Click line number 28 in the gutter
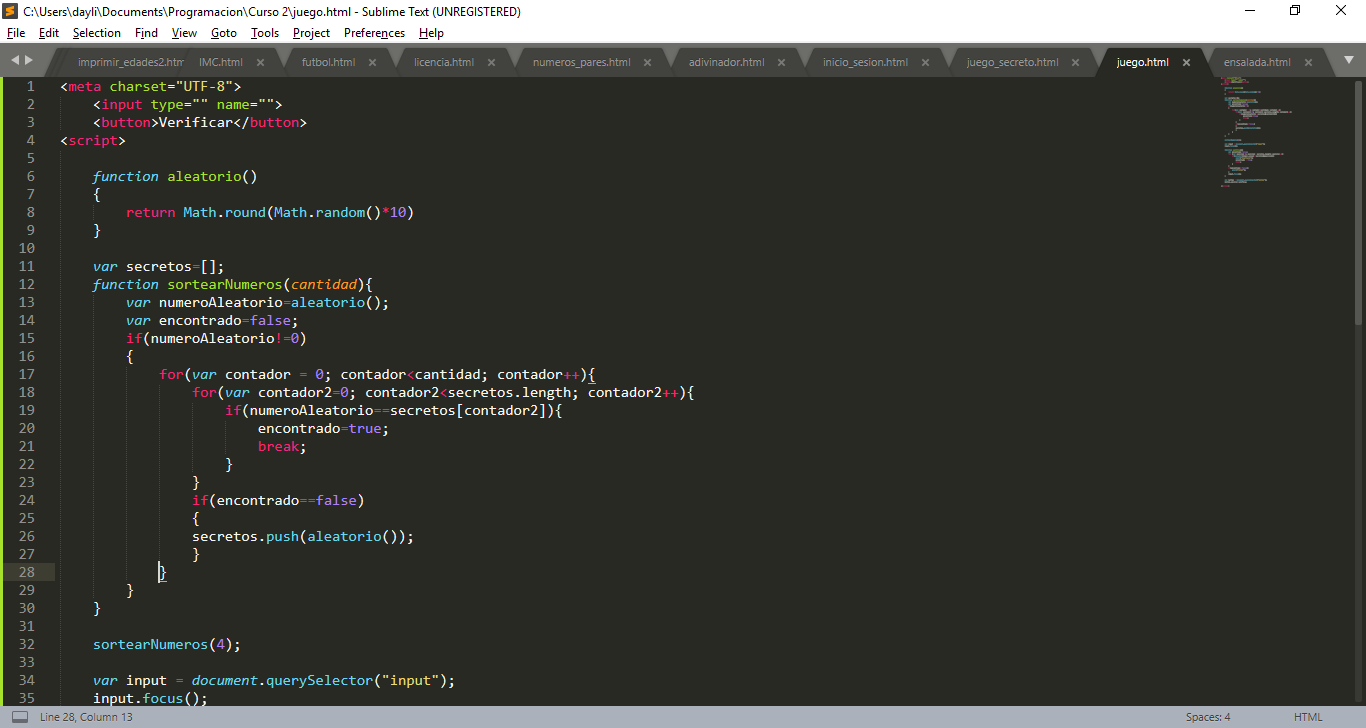The image size is (1366, 728). point(26,572)
